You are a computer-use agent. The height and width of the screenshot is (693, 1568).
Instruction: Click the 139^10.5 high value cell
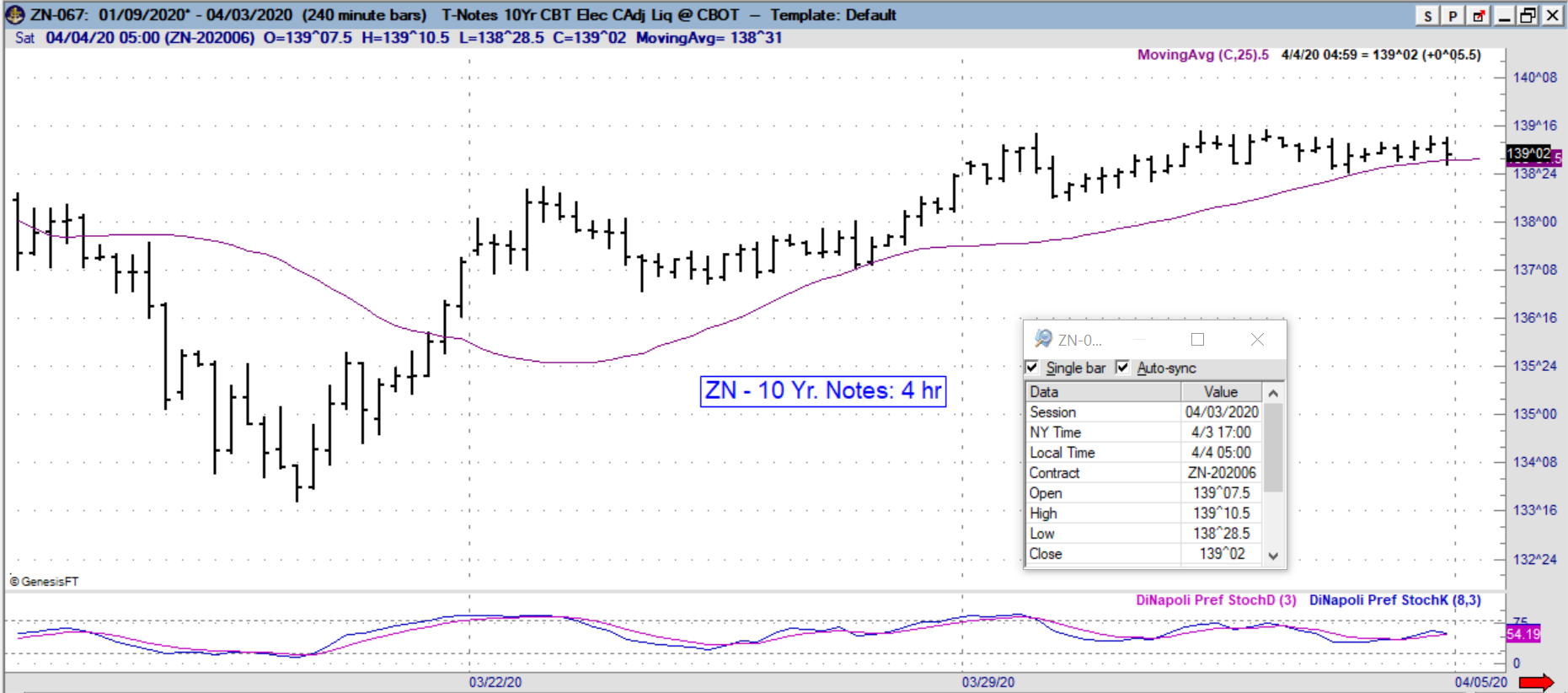click(x=1222, y=513)
